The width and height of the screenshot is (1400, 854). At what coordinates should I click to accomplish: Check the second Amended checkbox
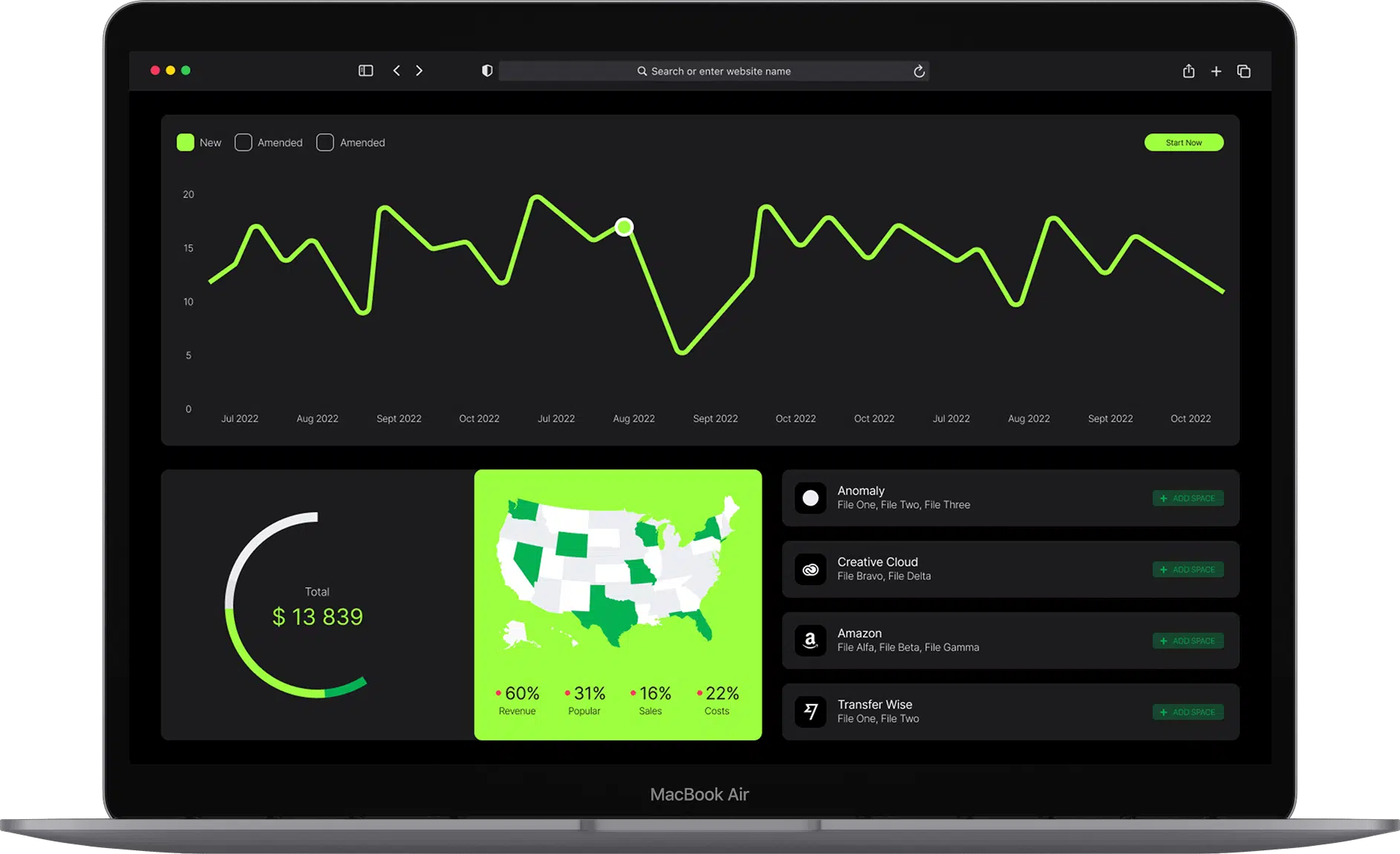(325, 142)
